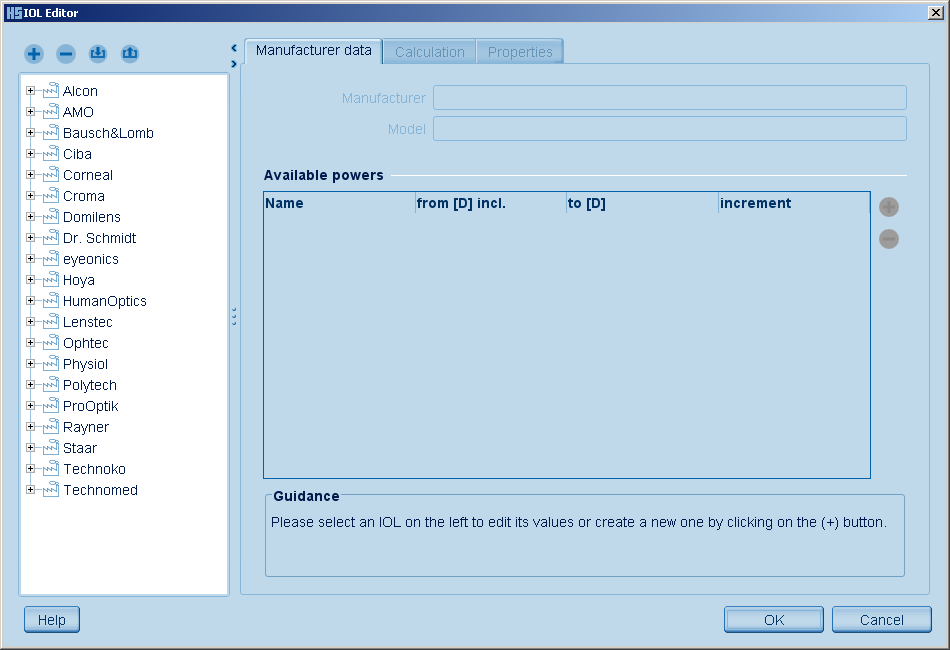Click the Alcon manufacturer folder icon
The height and width of the screenshot is (650, 950).
tap(50, 91)
